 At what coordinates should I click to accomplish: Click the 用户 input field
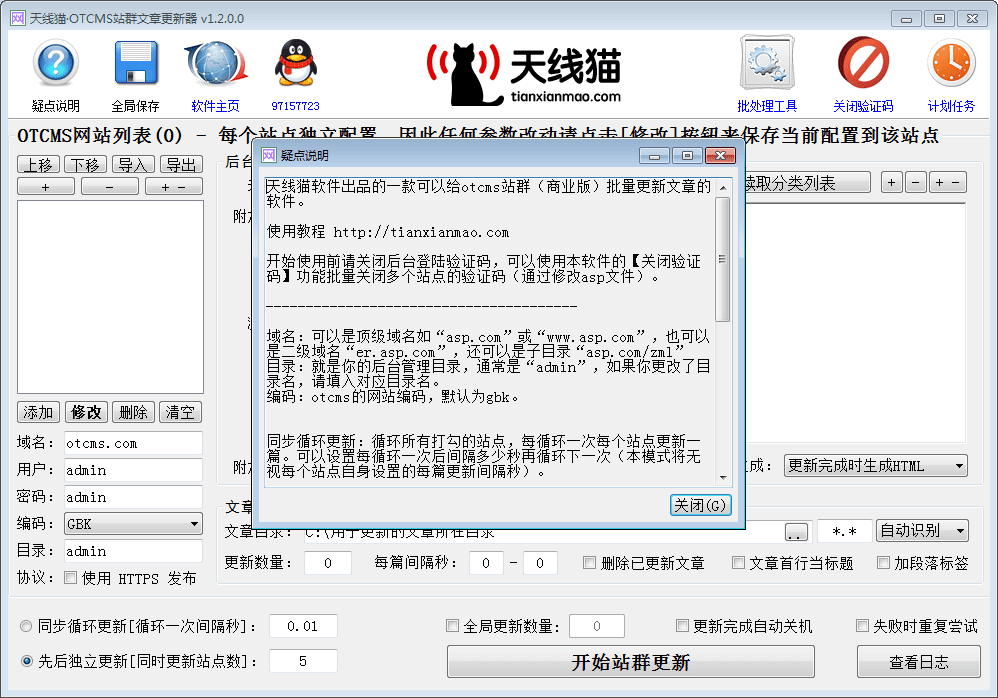pyautogui.click(x=133, y=470)
